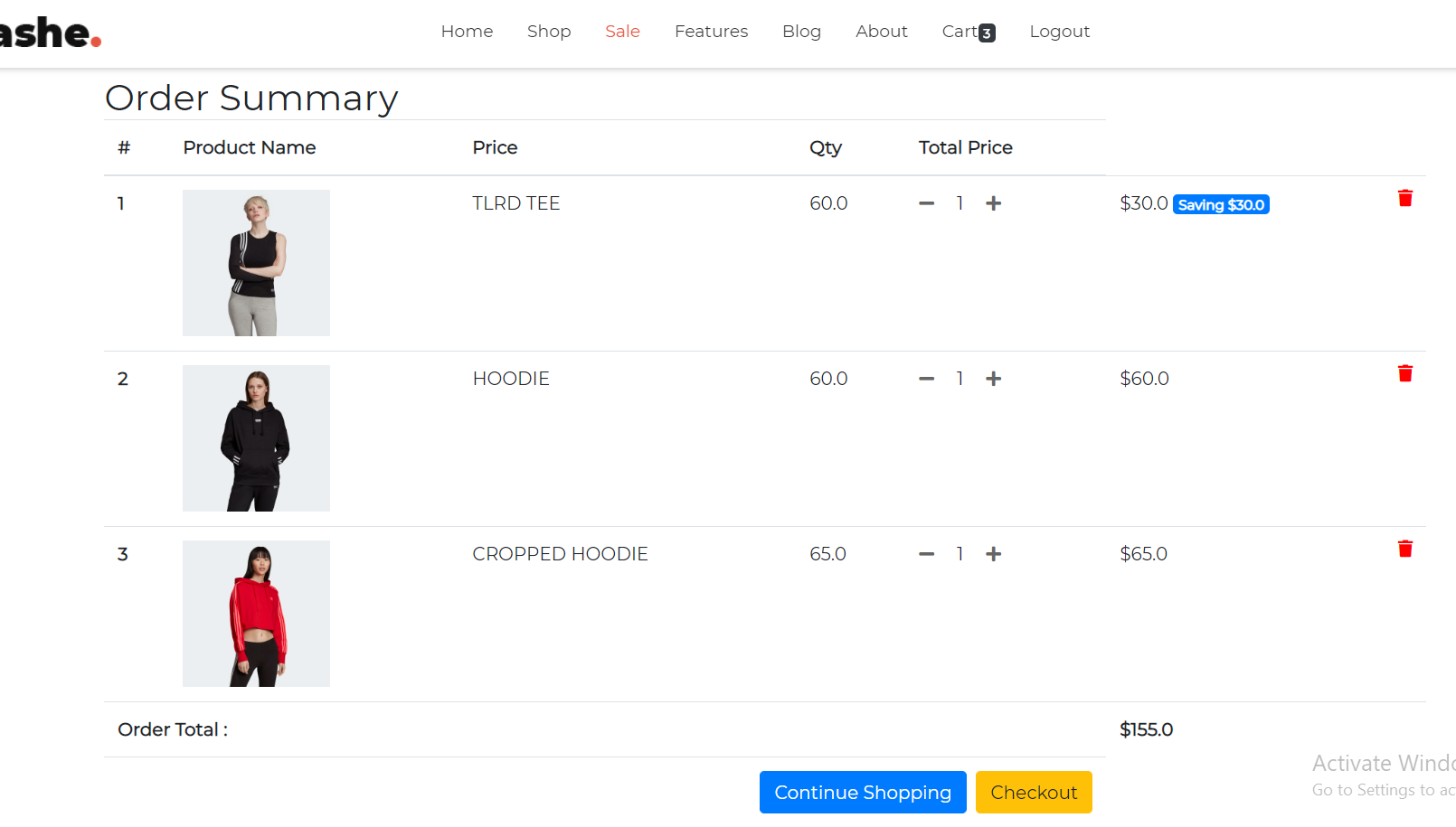Increase TLRD TEE quantity with plus
Screen dimensions: 1456x827
pos(993,203)
